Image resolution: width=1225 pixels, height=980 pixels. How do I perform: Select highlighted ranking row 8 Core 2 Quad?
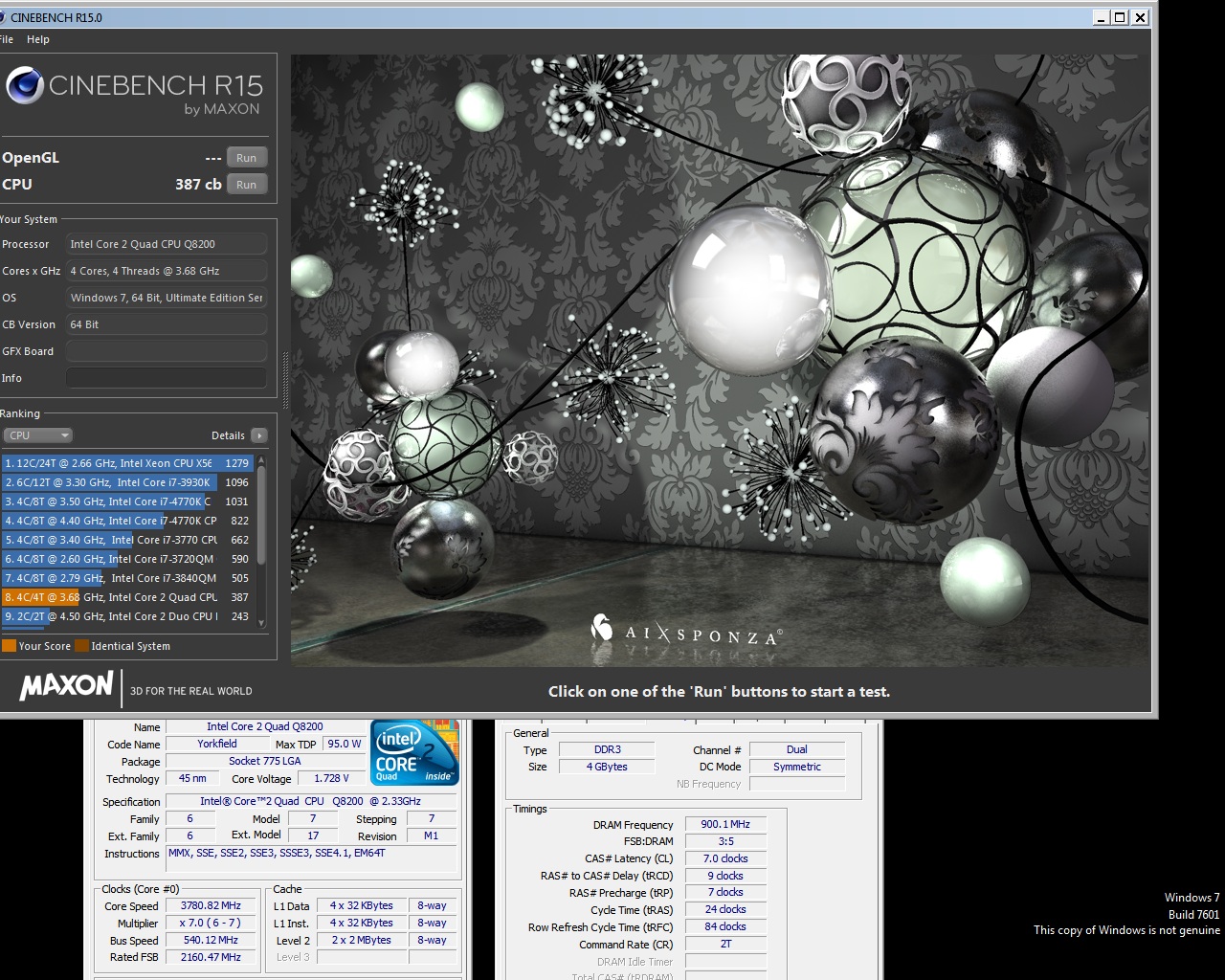click(127, 597)
